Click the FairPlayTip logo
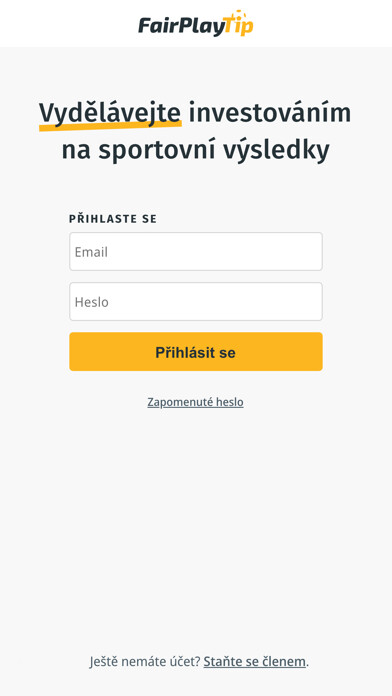This screenshot has width=392, height=696. coord(196,24)
